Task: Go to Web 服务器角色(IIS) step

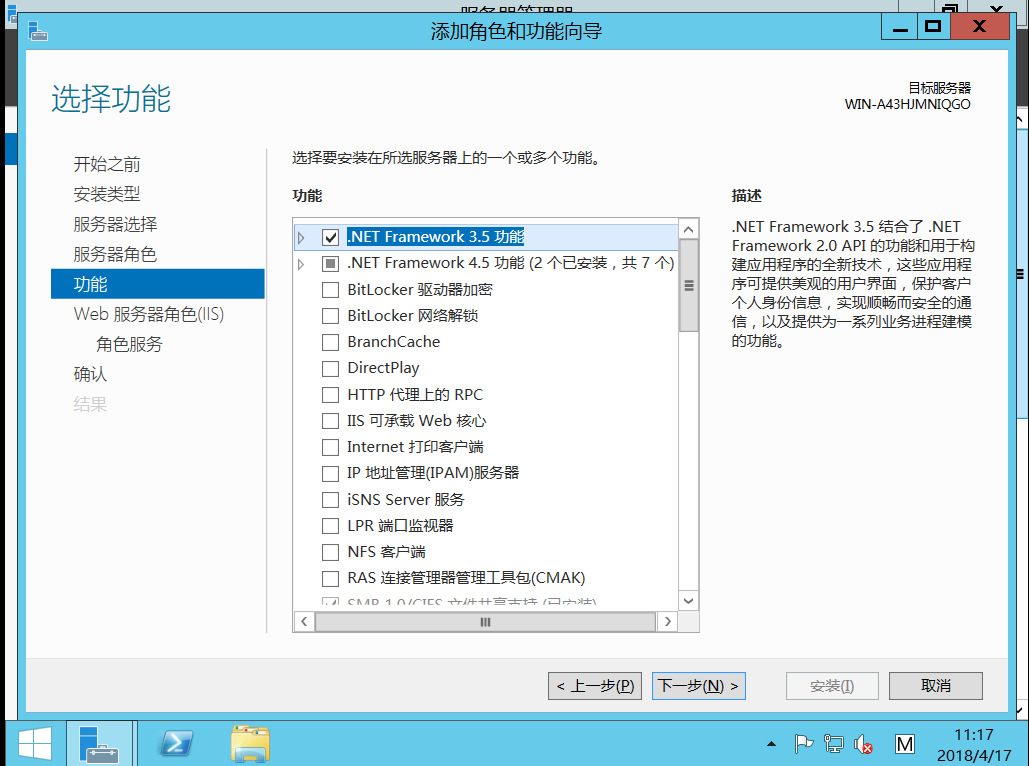Action: point(149,314)
